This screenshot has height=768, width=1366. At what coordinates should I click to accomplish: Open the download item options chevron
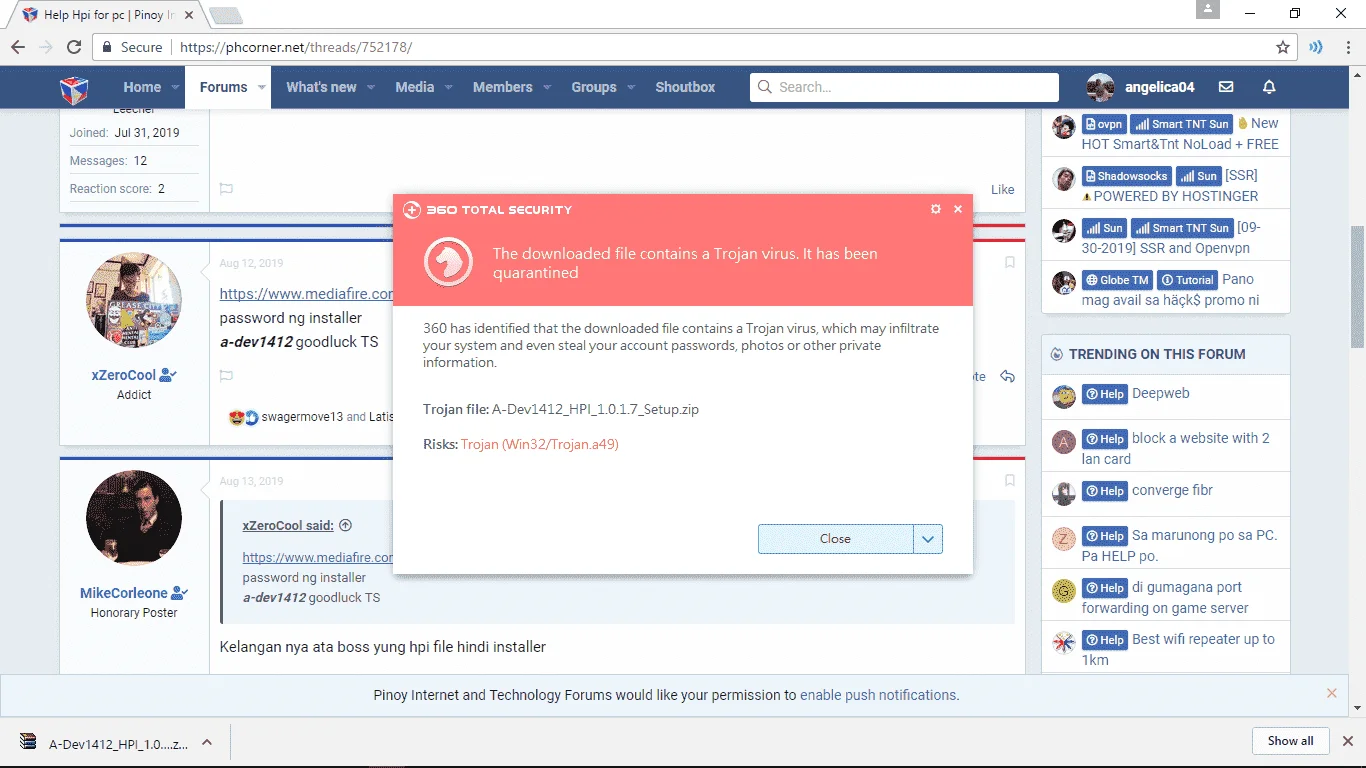click(207, 742)
